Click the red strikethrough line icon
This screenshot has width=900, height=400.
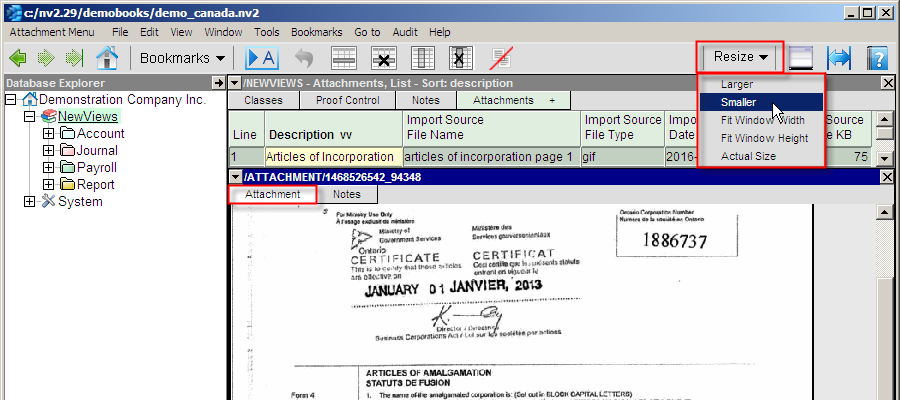[499, 58]
